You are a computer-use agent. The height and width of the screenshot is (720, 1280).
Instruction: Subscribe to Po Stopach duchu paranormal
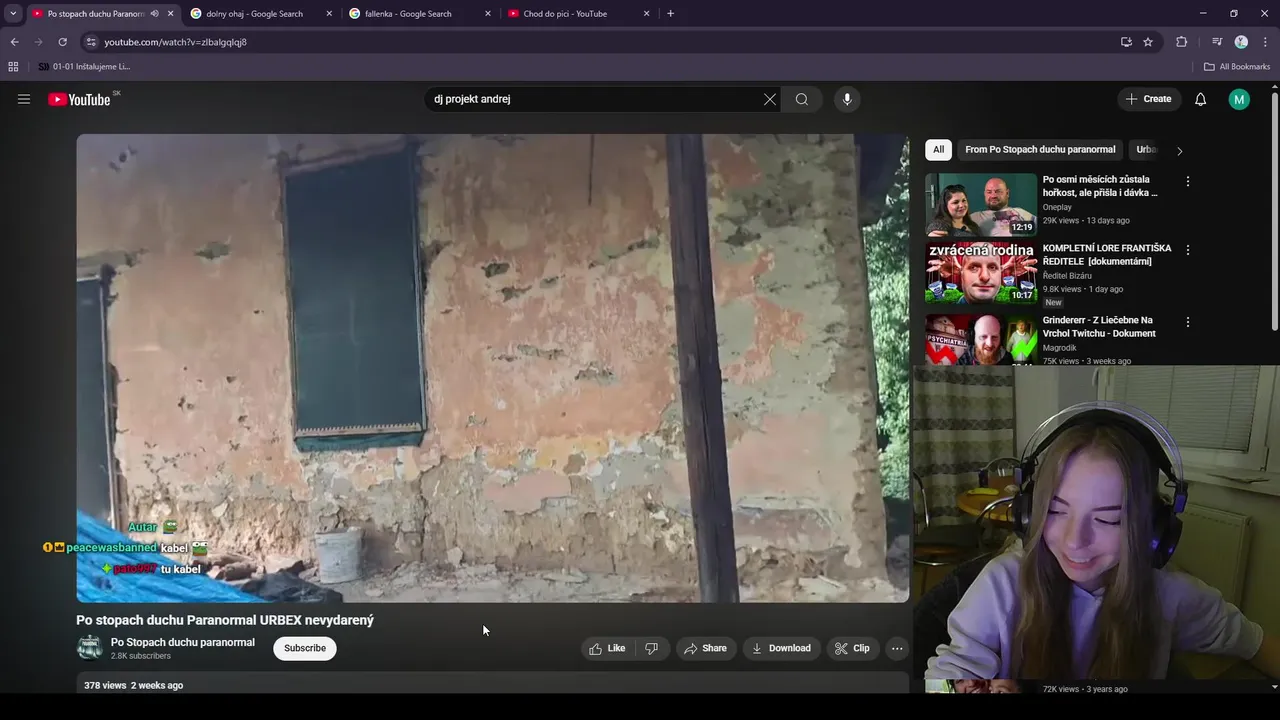[305, 648]
